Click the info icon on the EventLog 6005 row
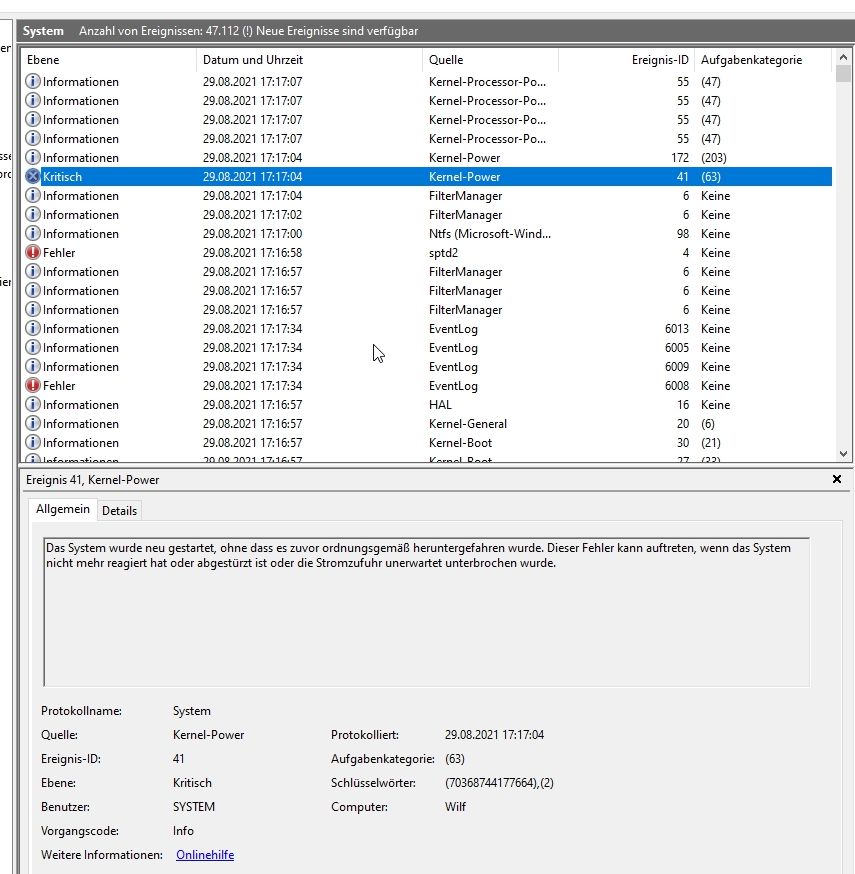Viewport: 855px width, 874px height. tap(33, 347)
